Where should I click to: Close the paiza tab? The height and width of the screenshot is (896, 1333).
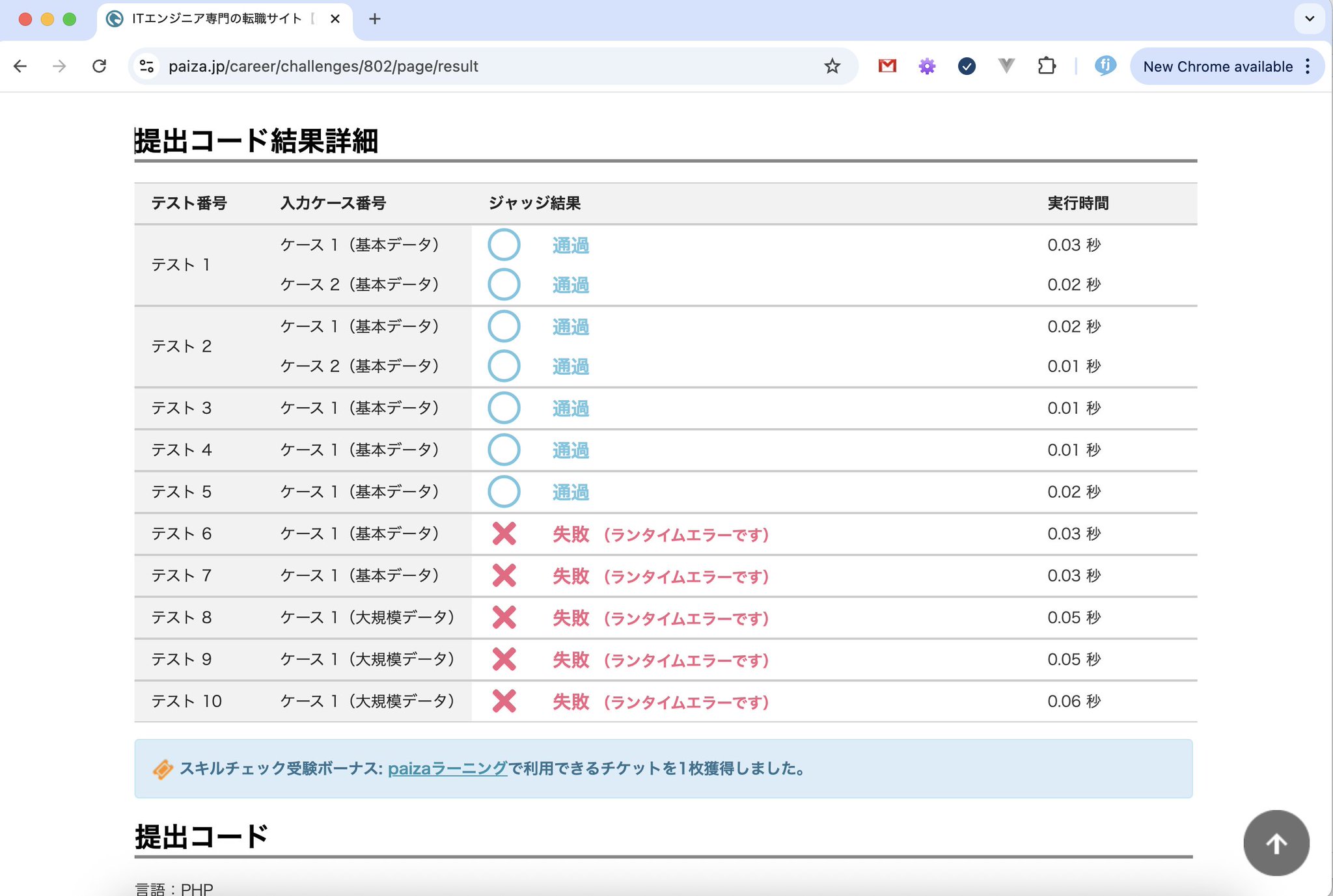pyautogui.click(x=335, y=19)
